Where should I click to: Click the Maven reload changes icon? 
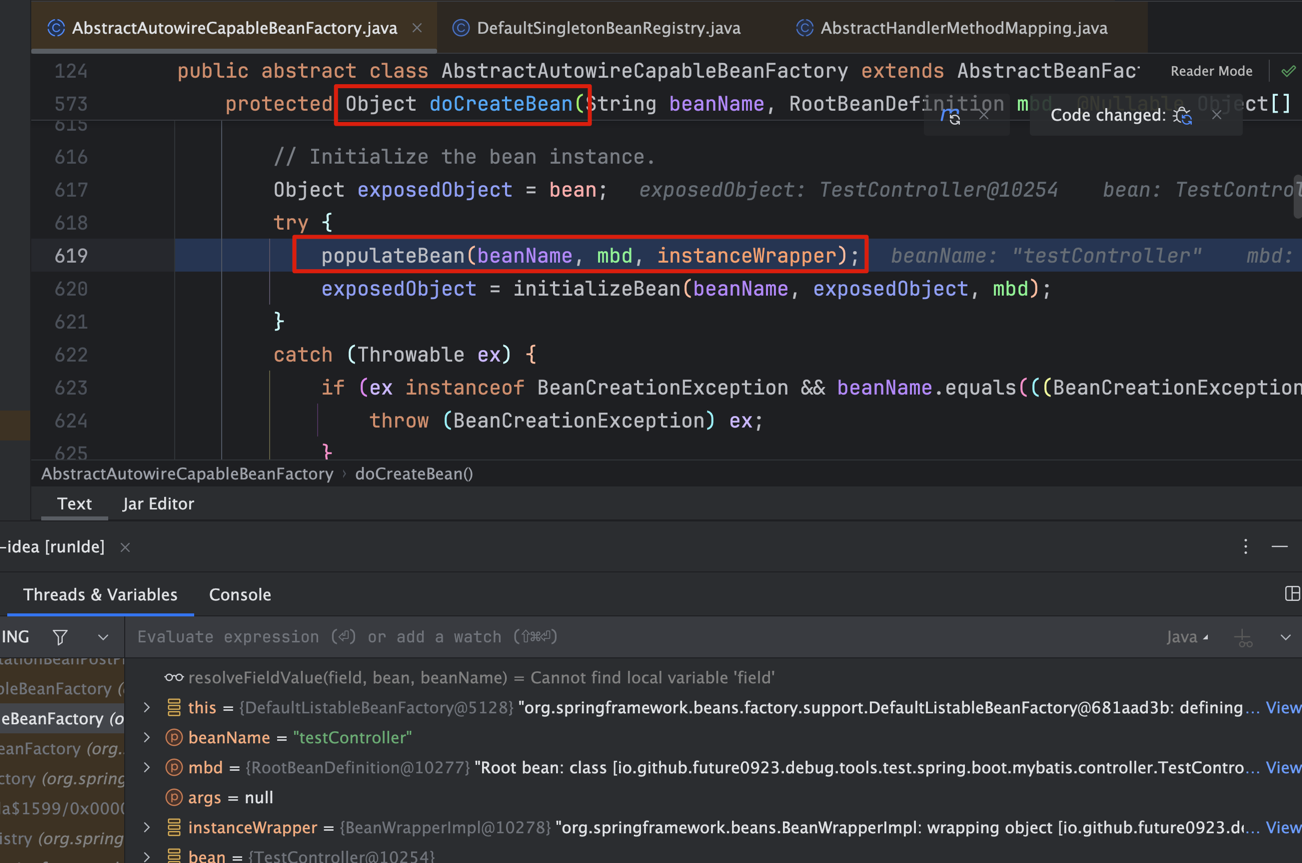951,116
